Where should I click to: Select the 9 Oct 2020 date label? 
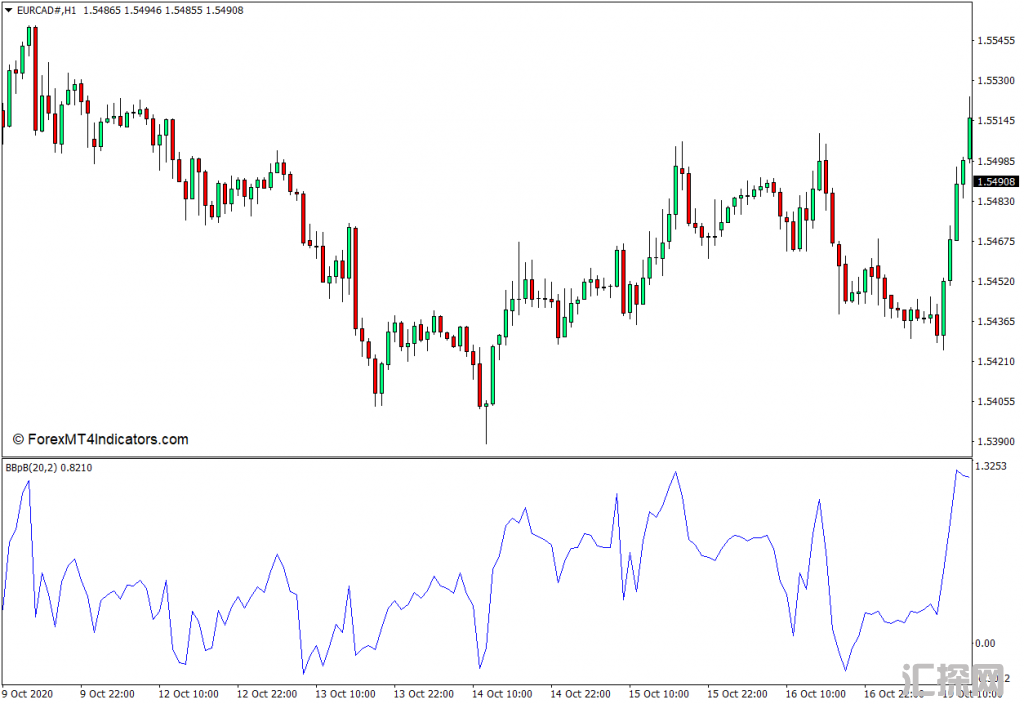27,693
